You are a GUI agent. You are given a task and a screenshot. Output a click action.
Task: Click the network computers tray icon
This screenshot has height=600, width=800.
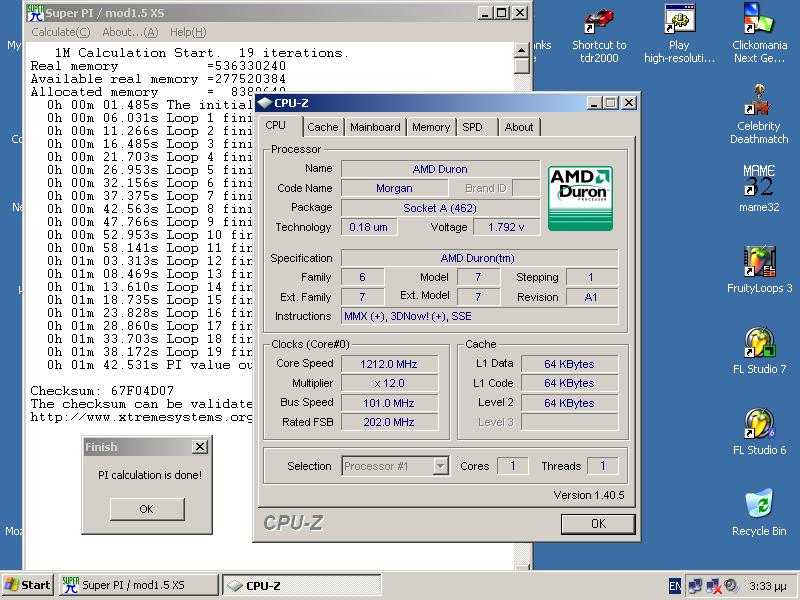[x=695, y=586]
